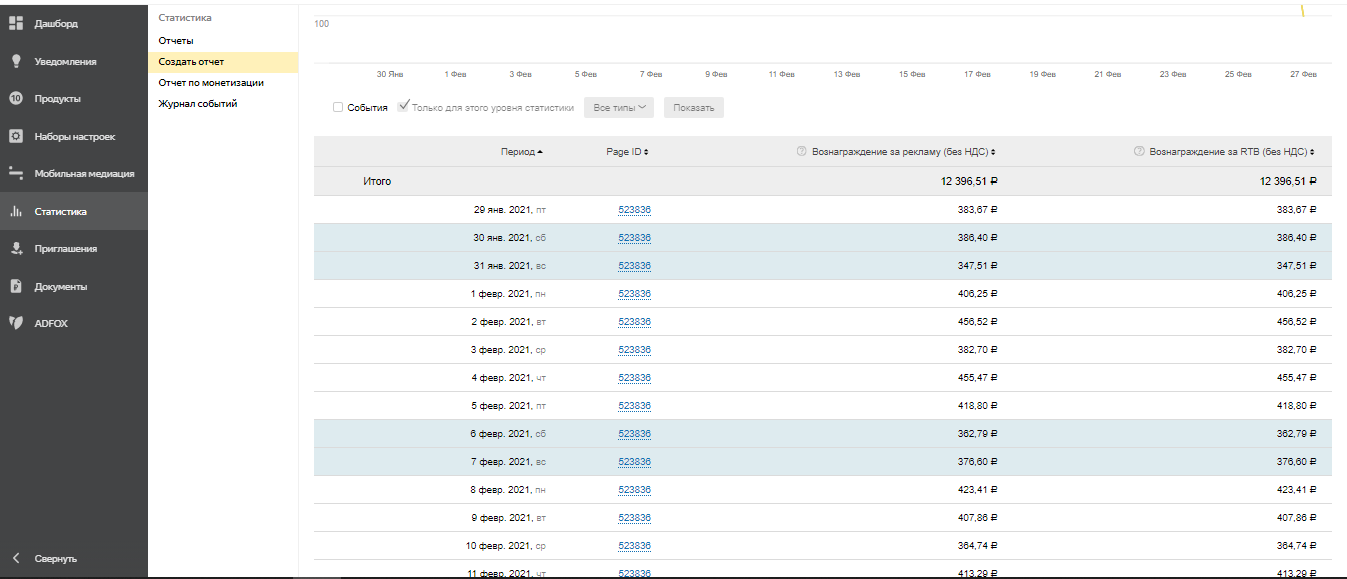Click the Statistics bar chart icon
1347x579 pixels.
coord(16,211)
